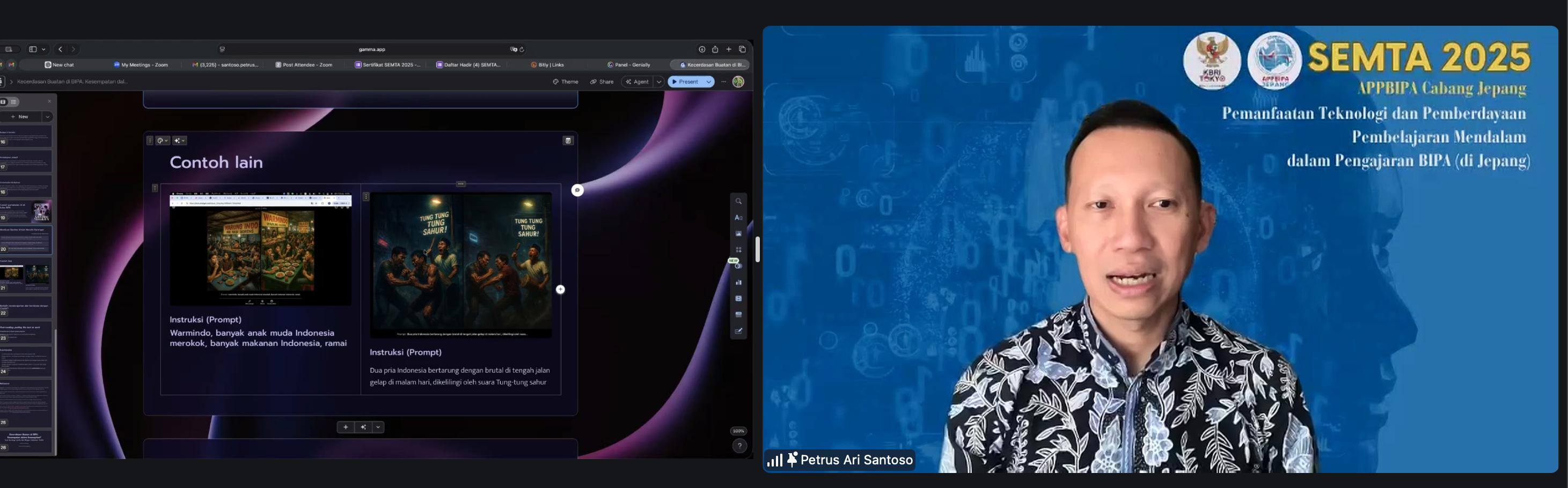
Task: Click the help question mark button
Action: (739, 446)
